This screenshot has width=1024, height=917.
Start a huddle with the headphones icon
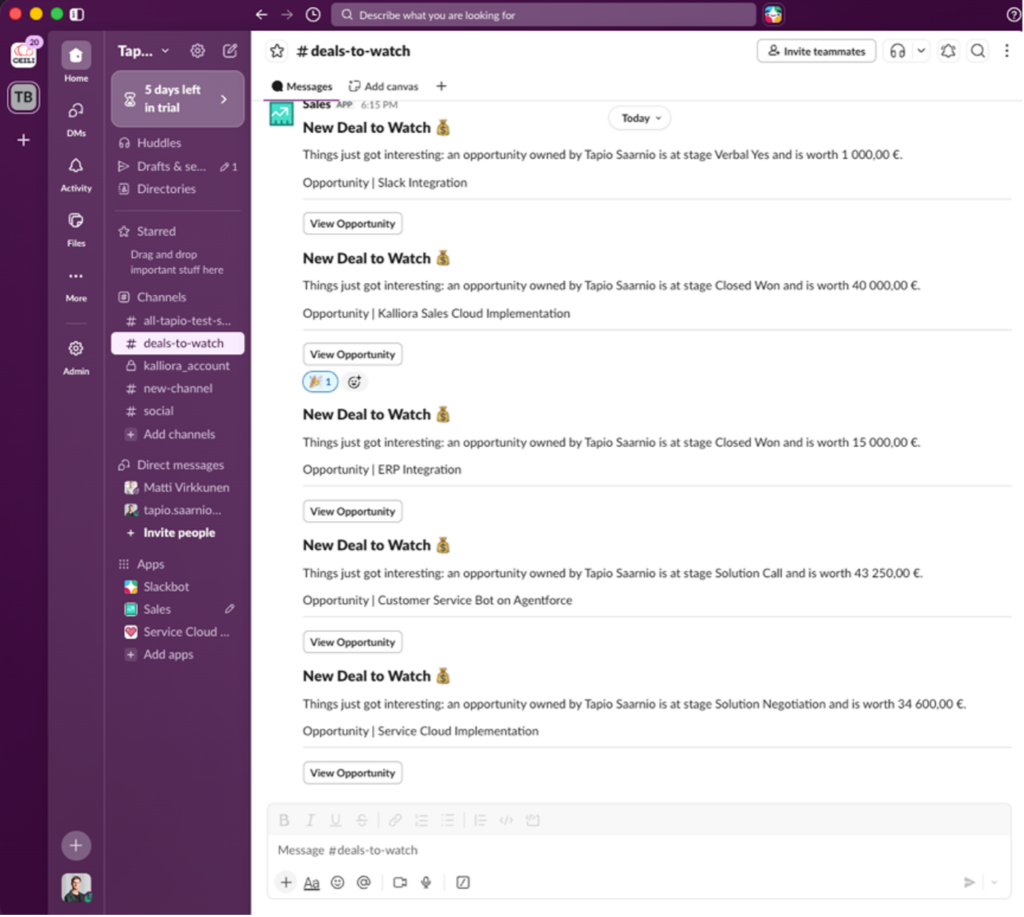(897, 51)
